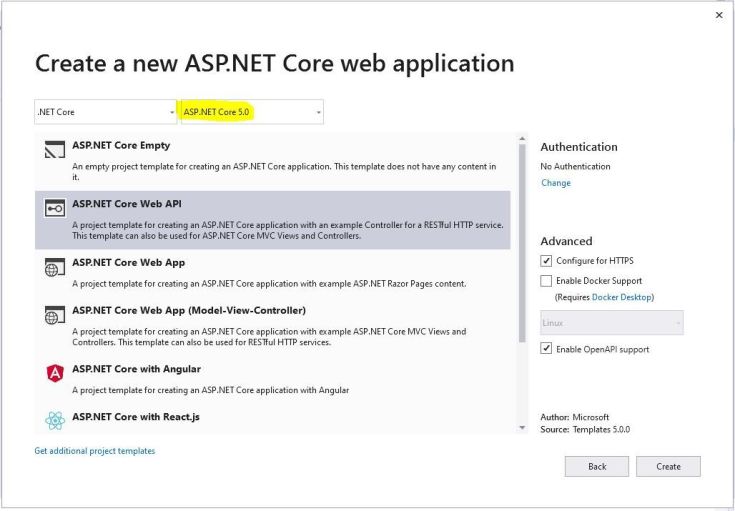Uncheck Configure for HTTPS

click(x=546, y=261)
